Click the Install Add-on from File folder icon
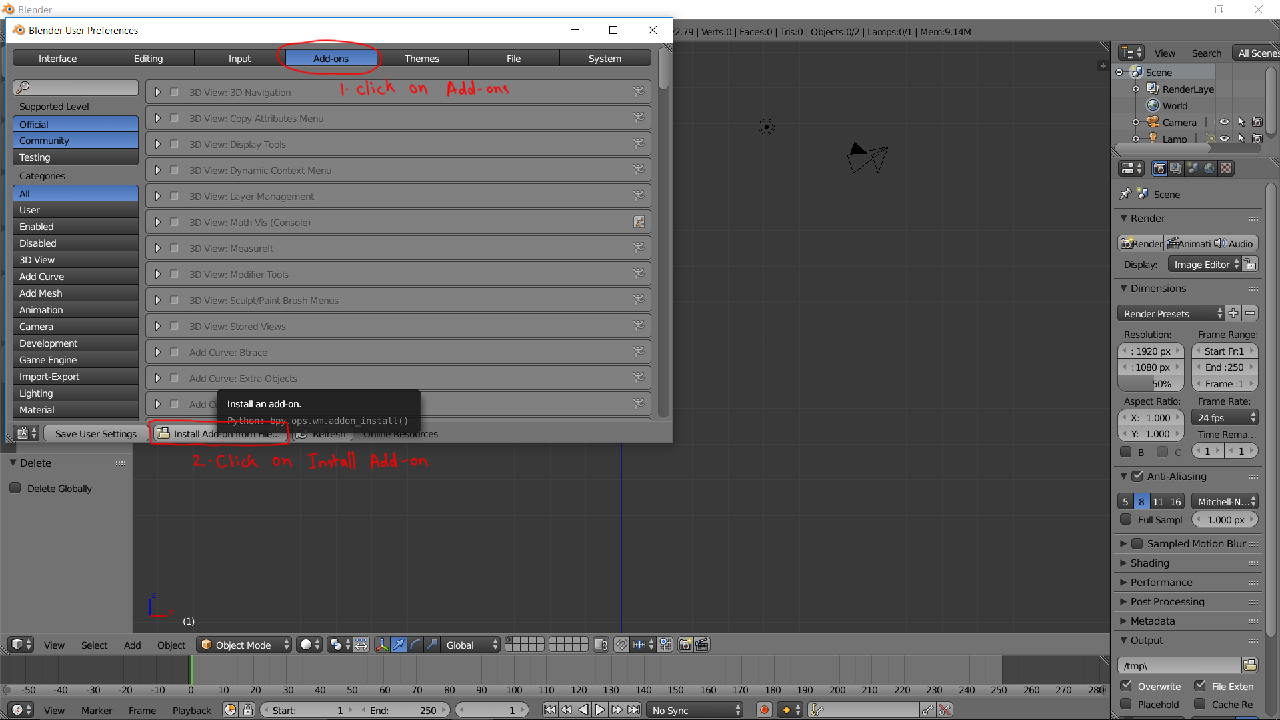Image resolution: width=1280 pixels, height=720 pixels. tap(163, 434)
